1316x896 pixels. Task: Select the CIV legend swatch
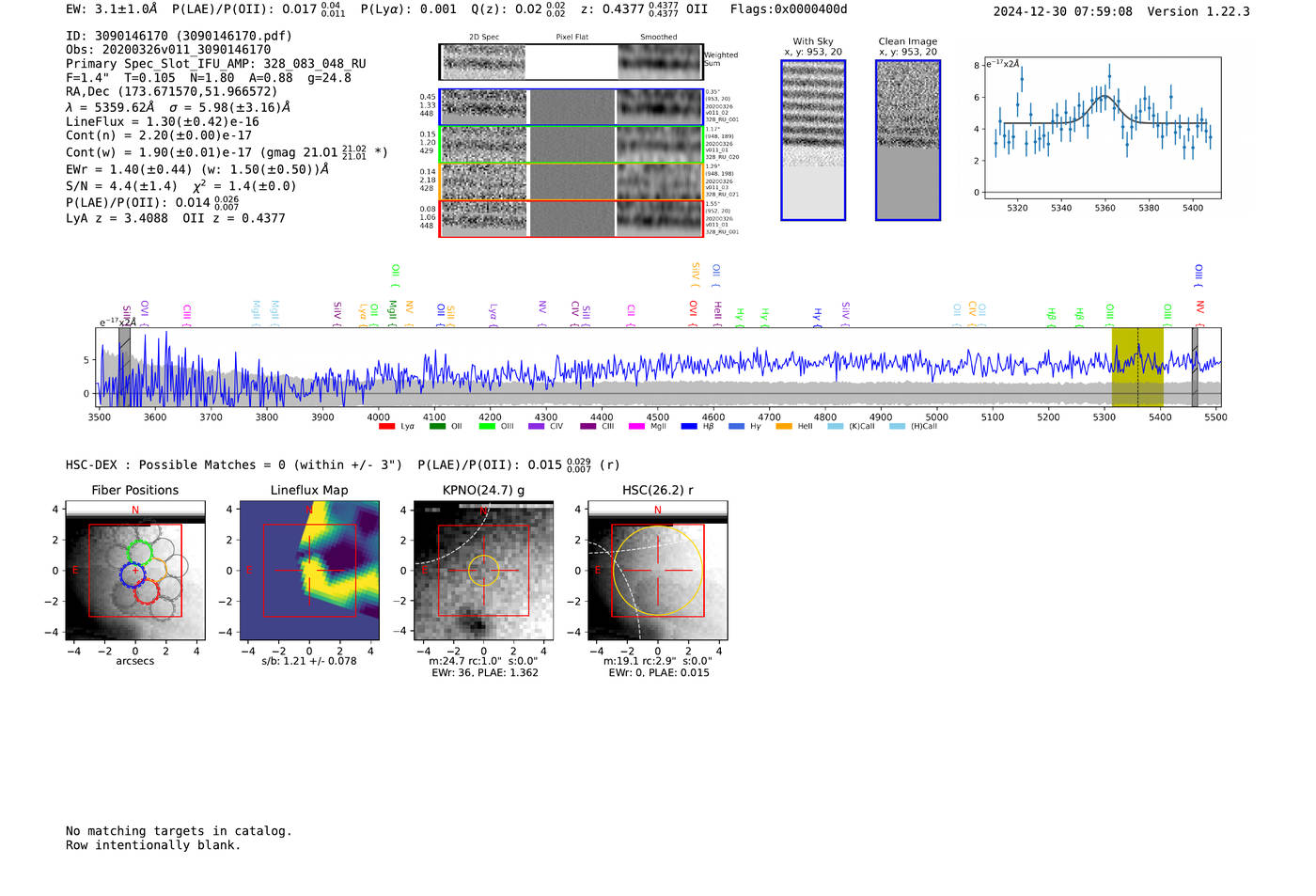(x=536, y=427)
